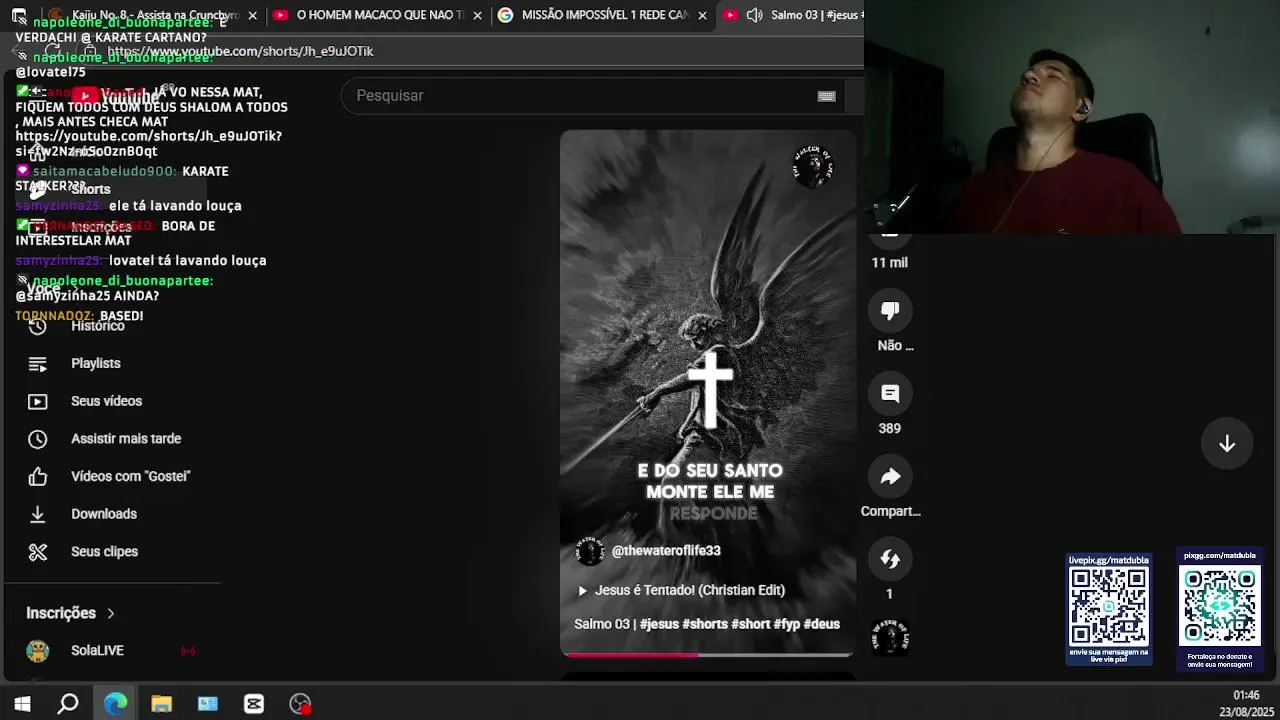Click the Downloads arrow icon

coord(37,514)
